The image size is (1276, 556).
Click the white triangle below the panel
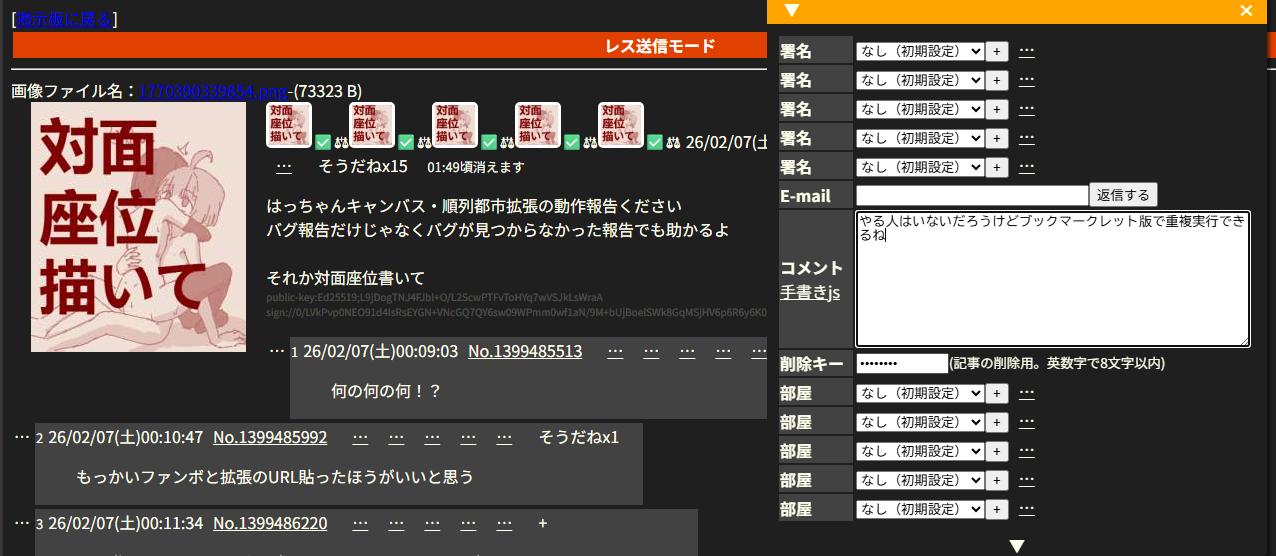[x=1017, y=546]
